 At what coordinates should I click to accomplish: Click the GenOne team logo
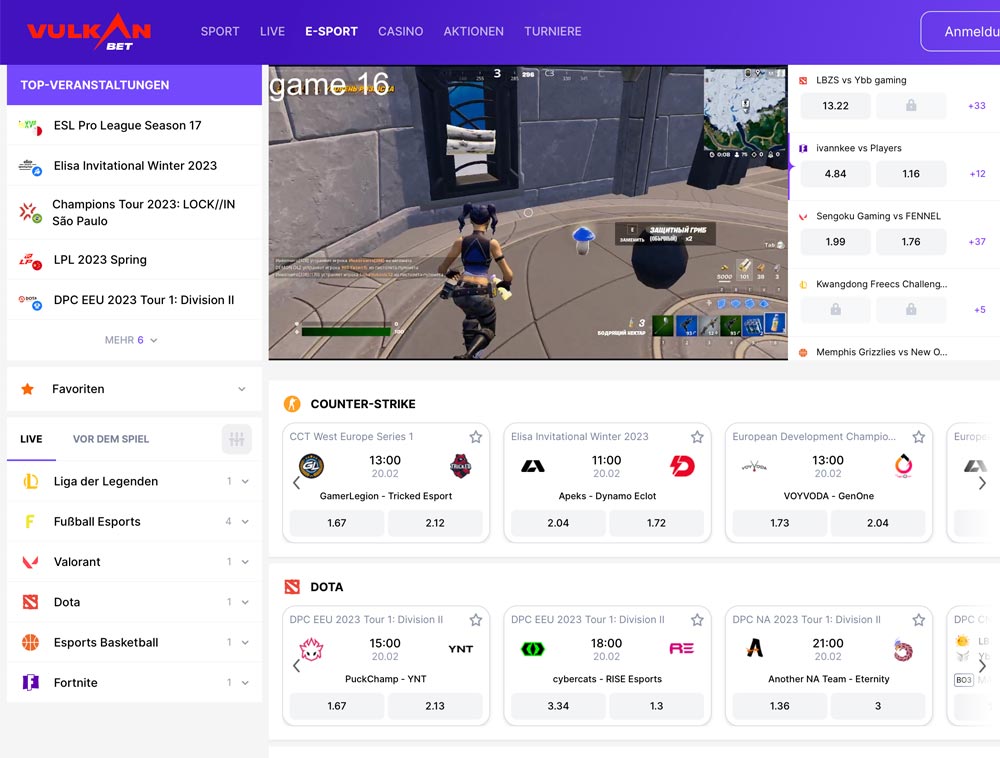pos(903,466)
